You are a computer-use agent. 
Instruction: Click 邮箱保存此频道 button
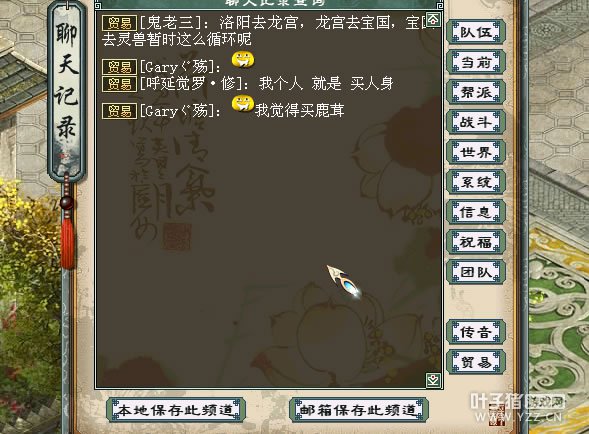359,410
